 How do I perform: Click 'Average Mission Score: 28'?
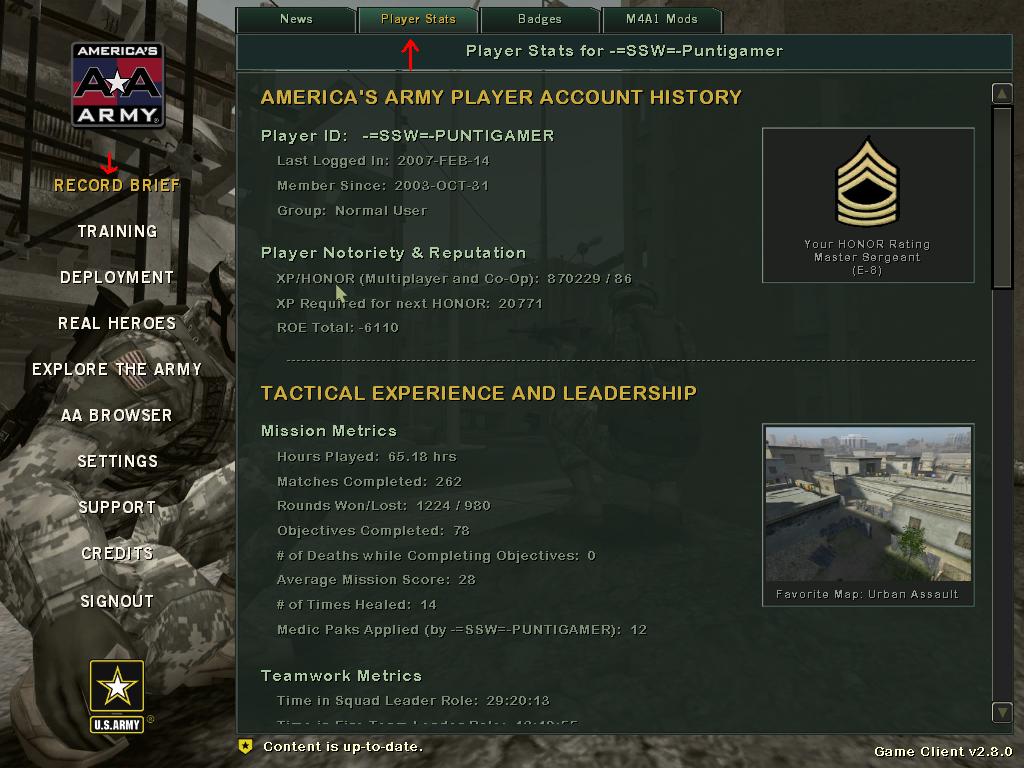(376, 580)
